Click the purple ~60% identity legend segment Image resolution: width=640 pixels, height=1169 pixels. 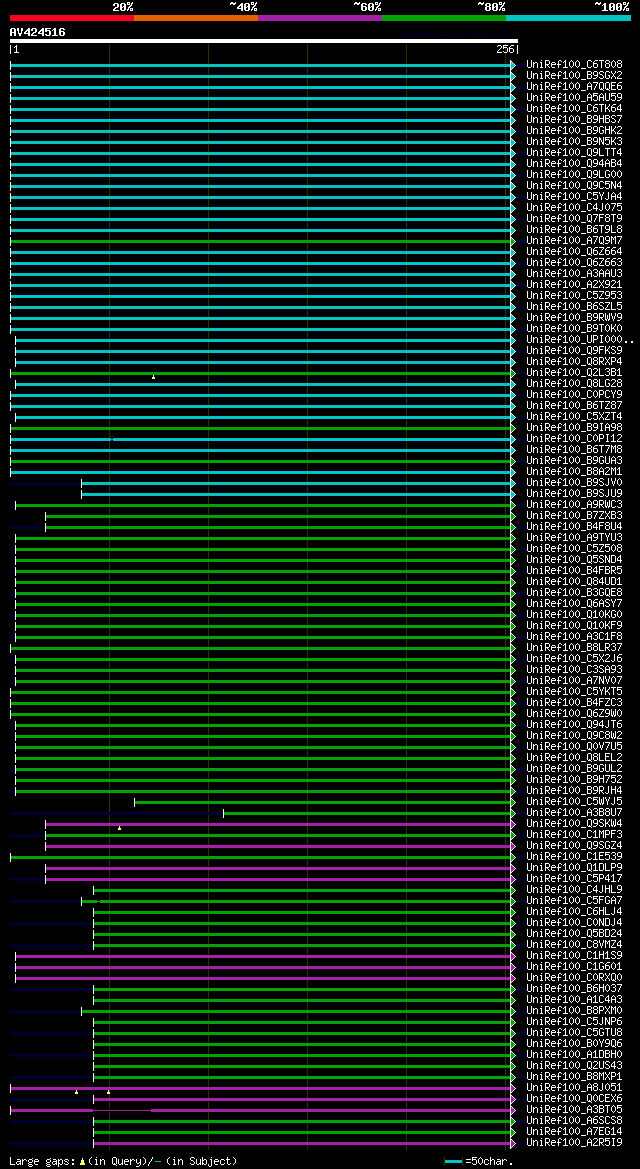320,17
